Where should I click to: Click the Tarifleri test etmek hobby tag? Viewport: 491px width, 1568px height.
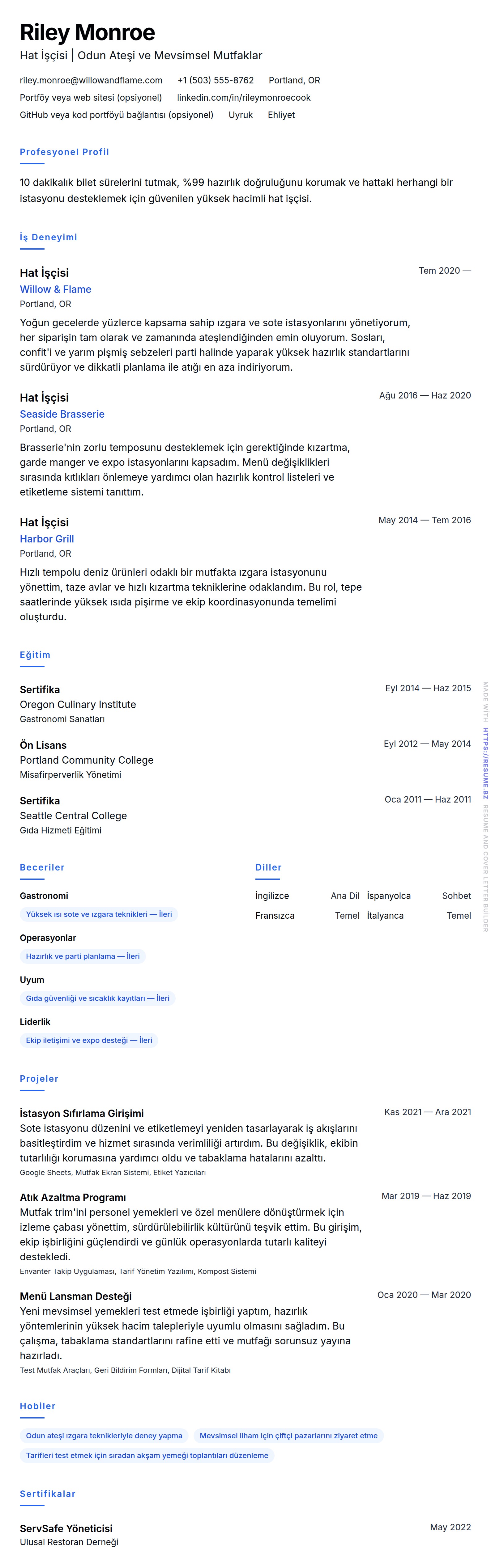click(147, 1455)
